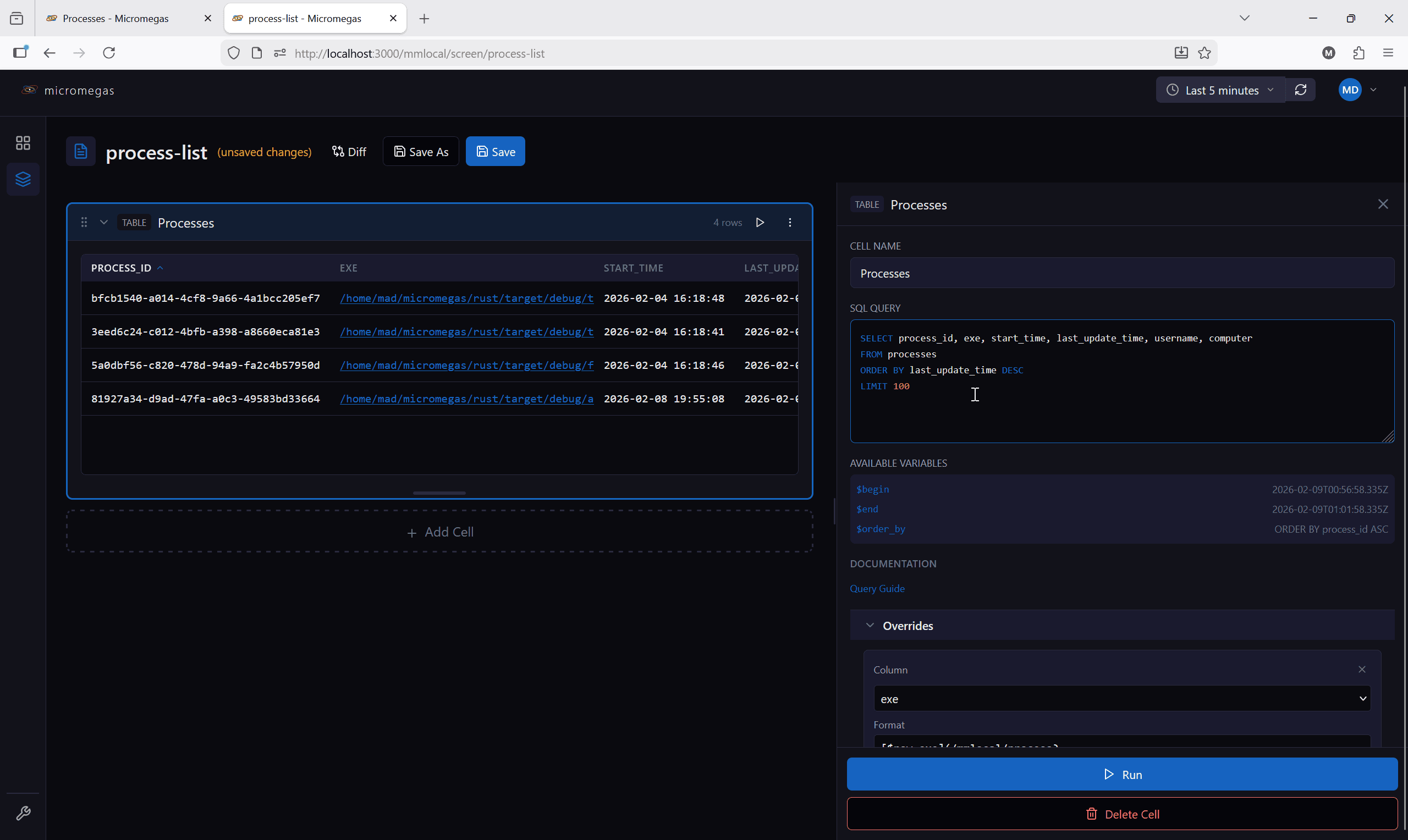Refresh data with the header refresh icon
This screenshot has height=840, width=1408.
1300,90
